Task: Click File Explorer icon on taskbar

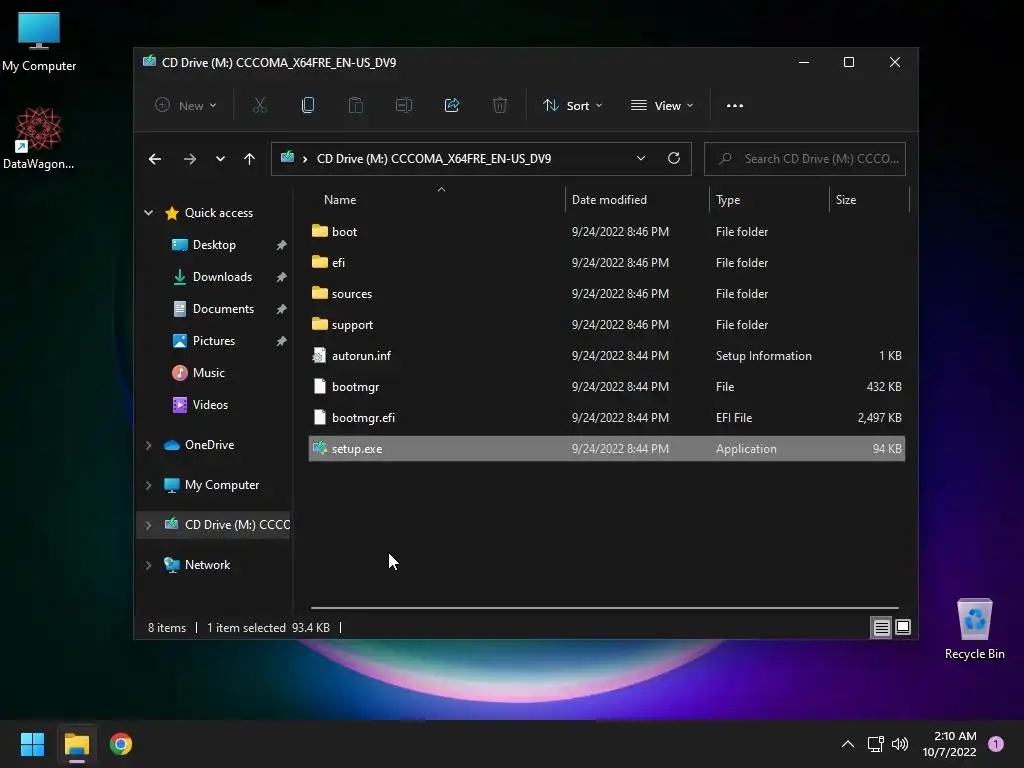Action: (76, 744)
